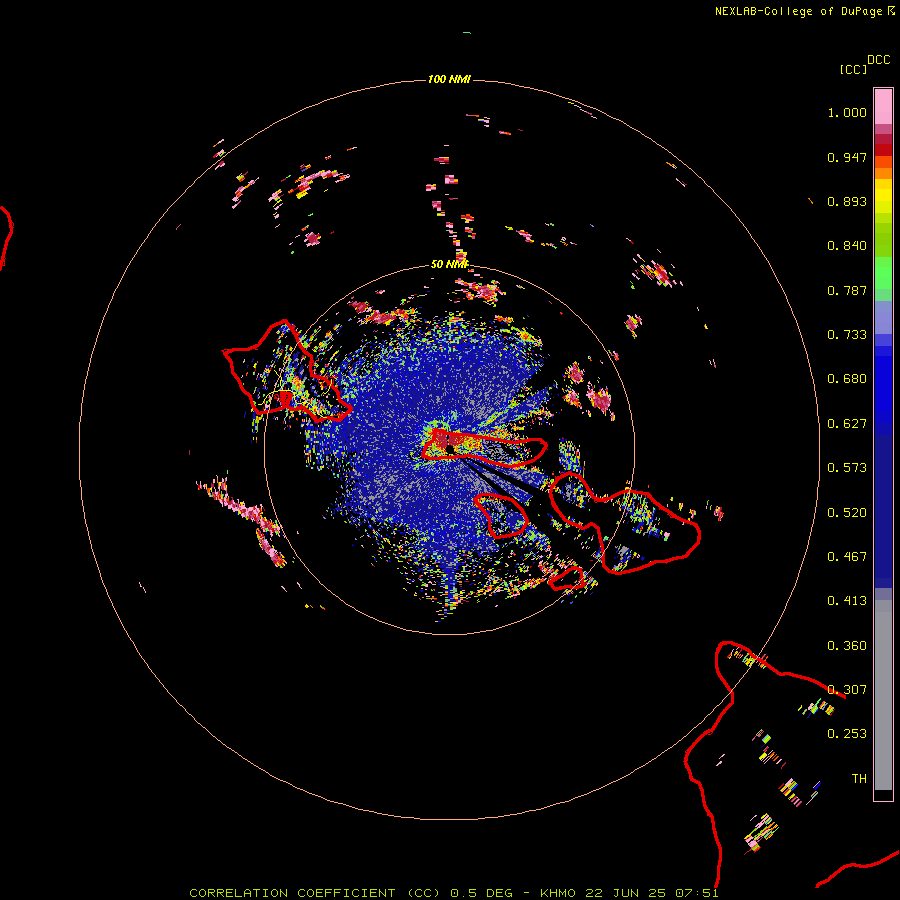Click the 0.307 value on the color scale
The height and width of the screenshot is (900, 900).
(x=847, y=690)
